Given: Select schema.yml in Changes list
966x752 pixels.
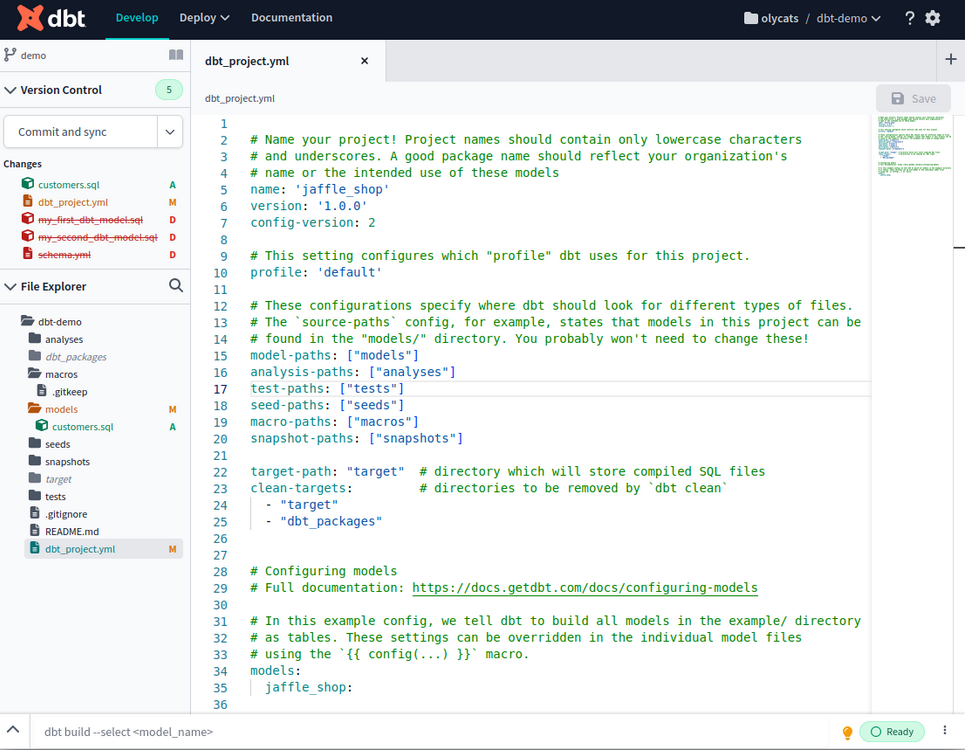Looking at the screenshot, I should 64,254.
